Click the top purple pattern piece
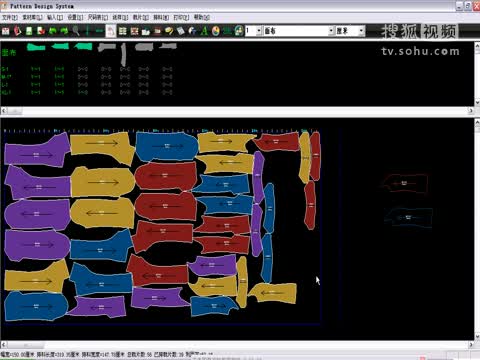480x360 pixels. pos(37,152)
